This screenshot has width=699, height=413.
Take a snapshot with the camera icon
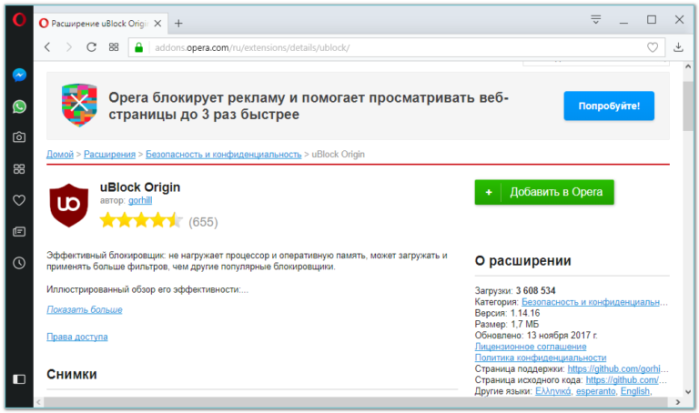pyautogui.click(x=19, y=137)
